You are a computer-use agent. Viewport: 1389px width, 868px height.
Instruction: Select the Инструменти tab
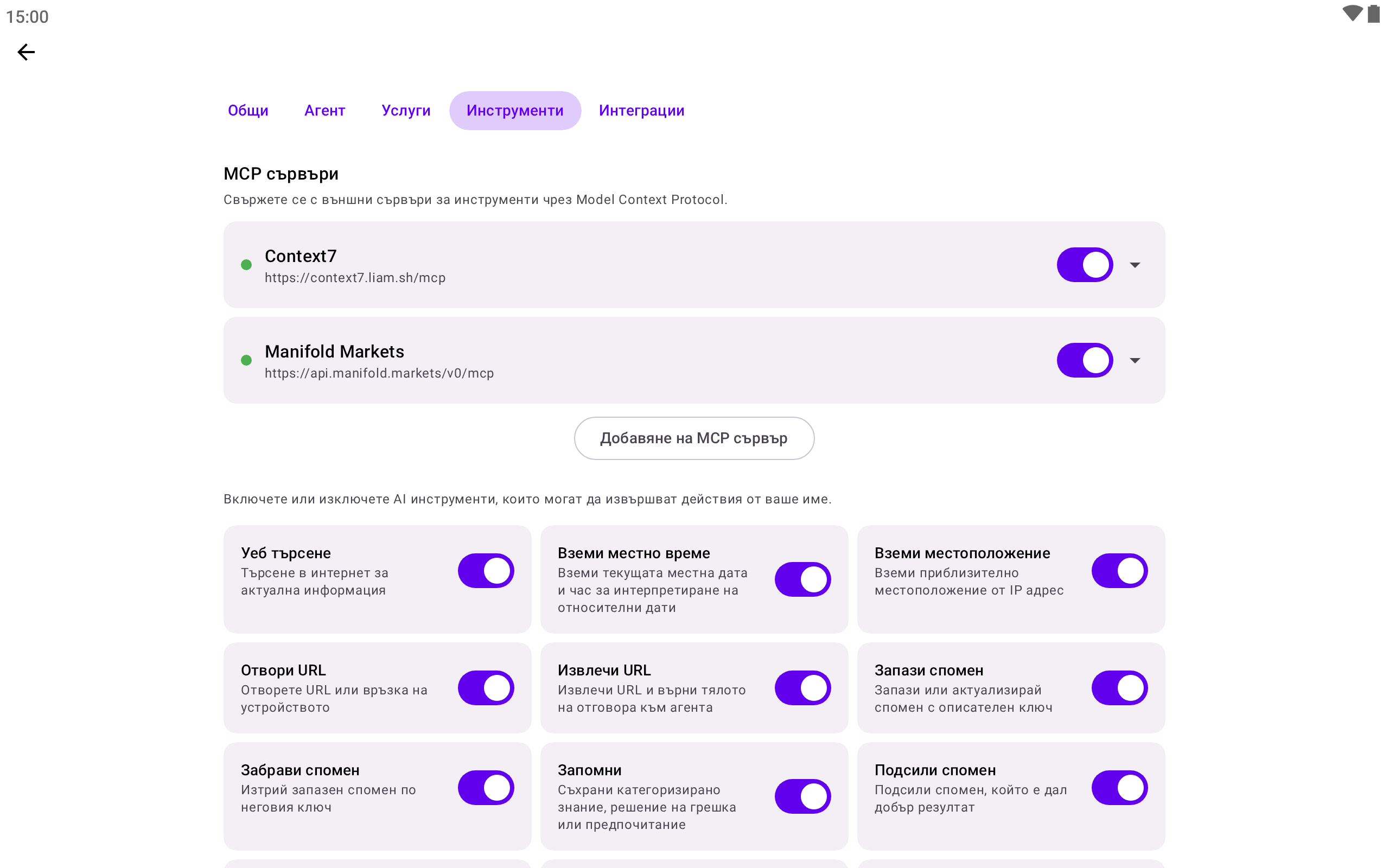click(x=515, y=110)
